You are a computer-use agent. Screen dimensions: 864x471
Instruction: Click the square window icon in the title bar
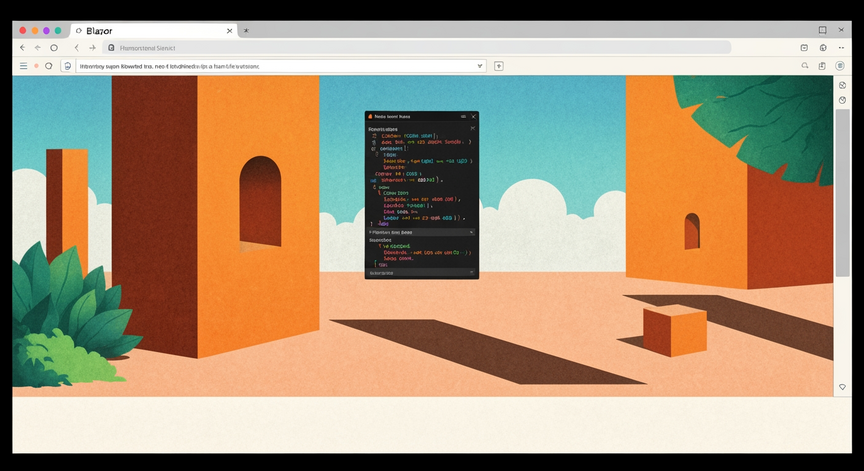[822, 30]
